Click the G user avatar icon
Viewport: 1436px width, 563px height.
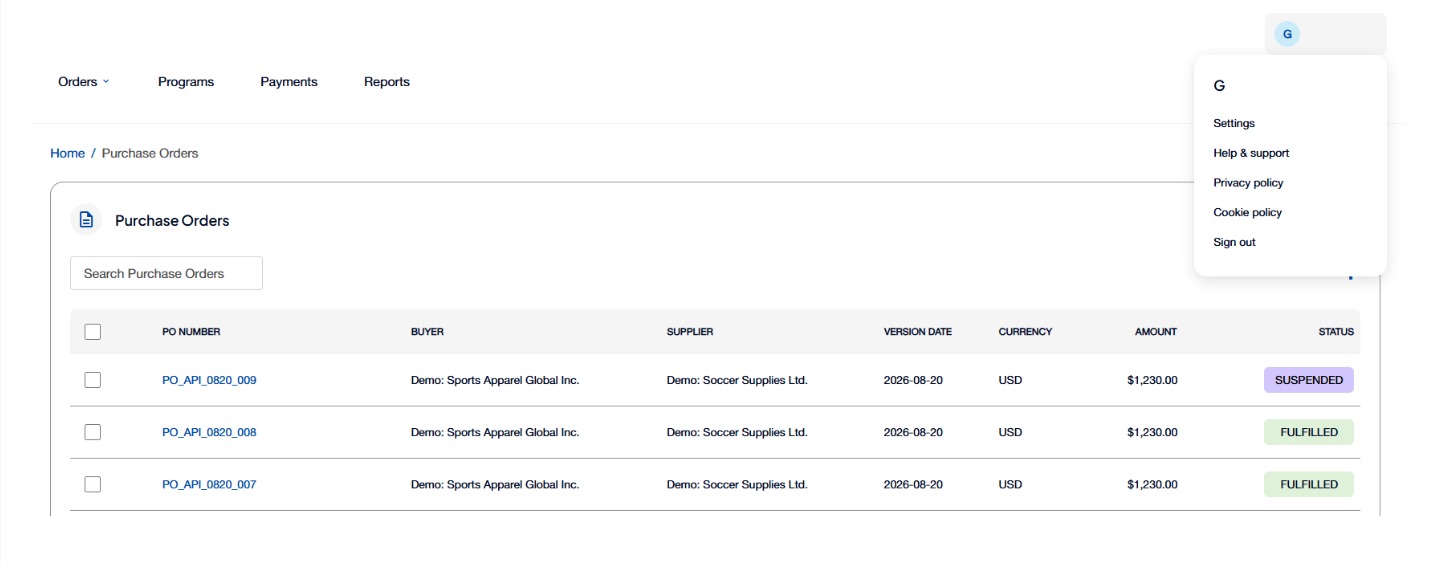pyautogui.click(x=1287, y=34)
